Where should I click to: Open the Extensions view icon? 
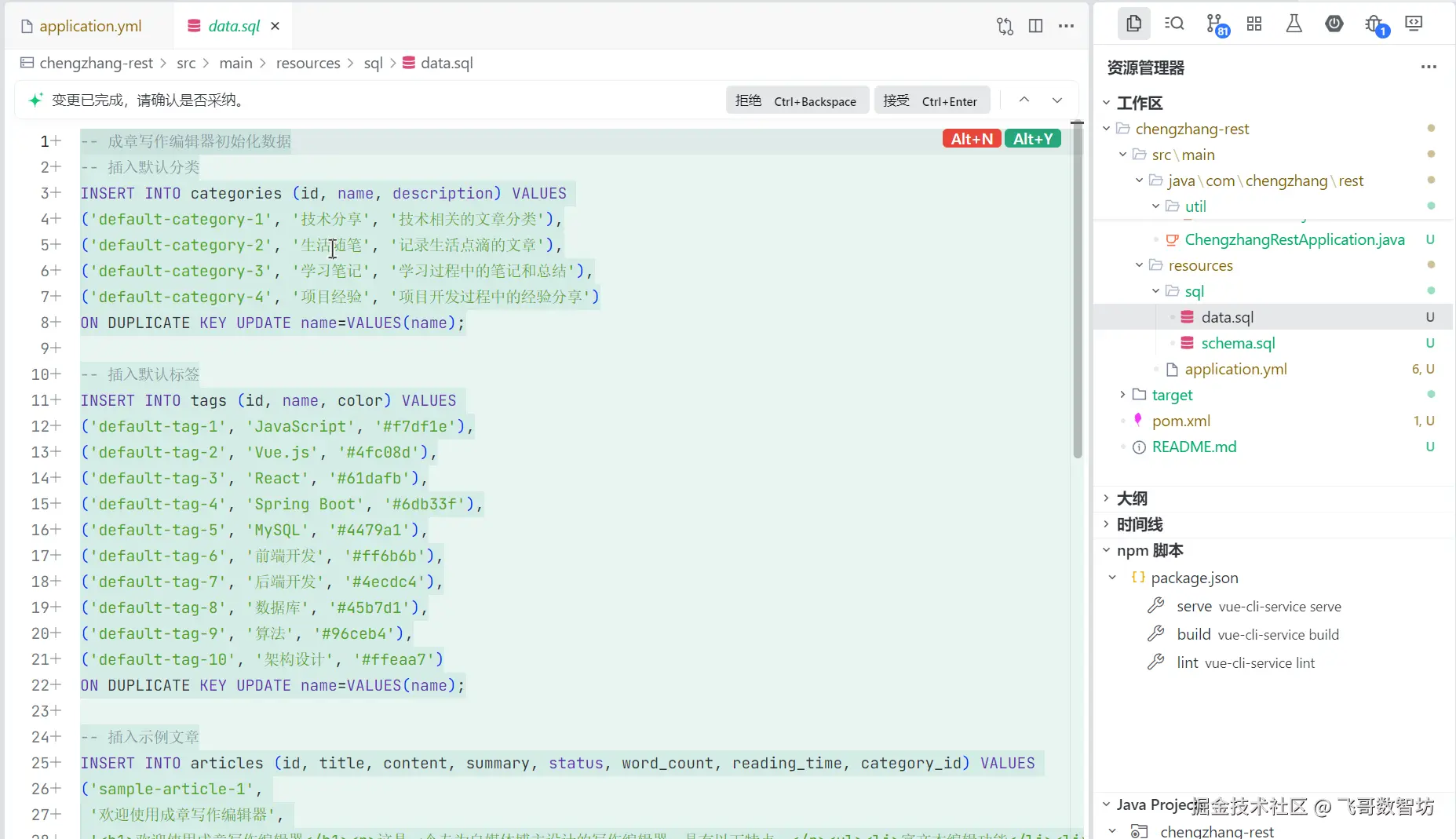1254,24
